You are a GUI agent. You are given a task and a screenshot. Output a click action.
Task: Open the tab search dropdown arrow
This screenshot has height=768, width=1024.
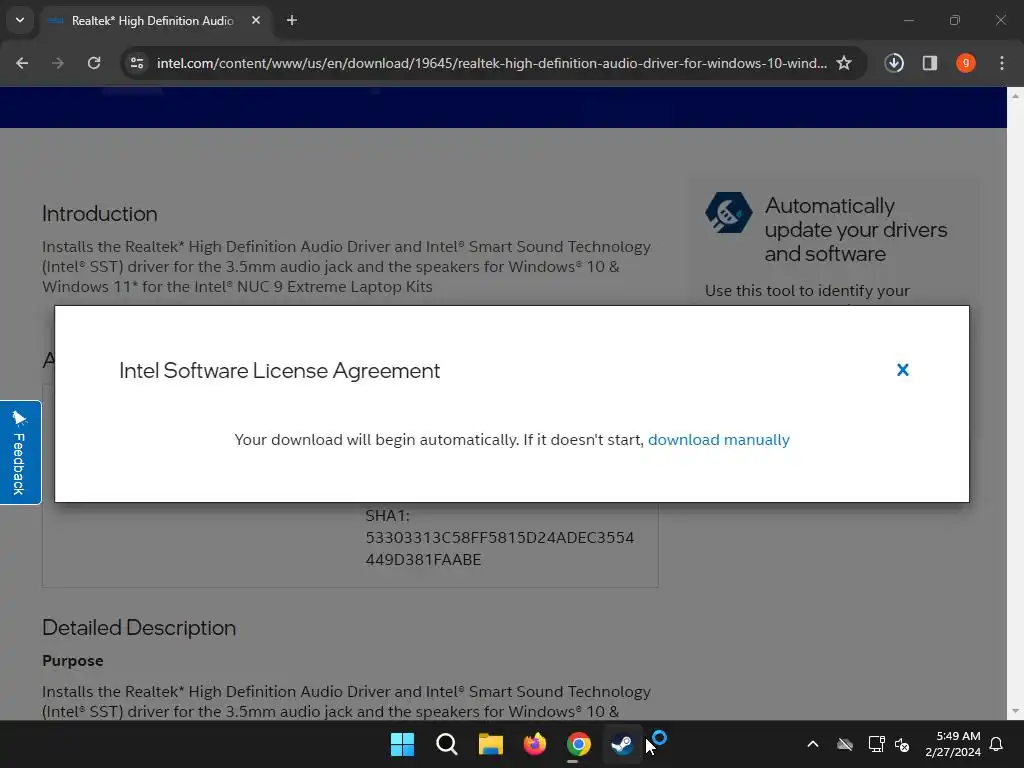pyautogui.click(x=20, y=20)
